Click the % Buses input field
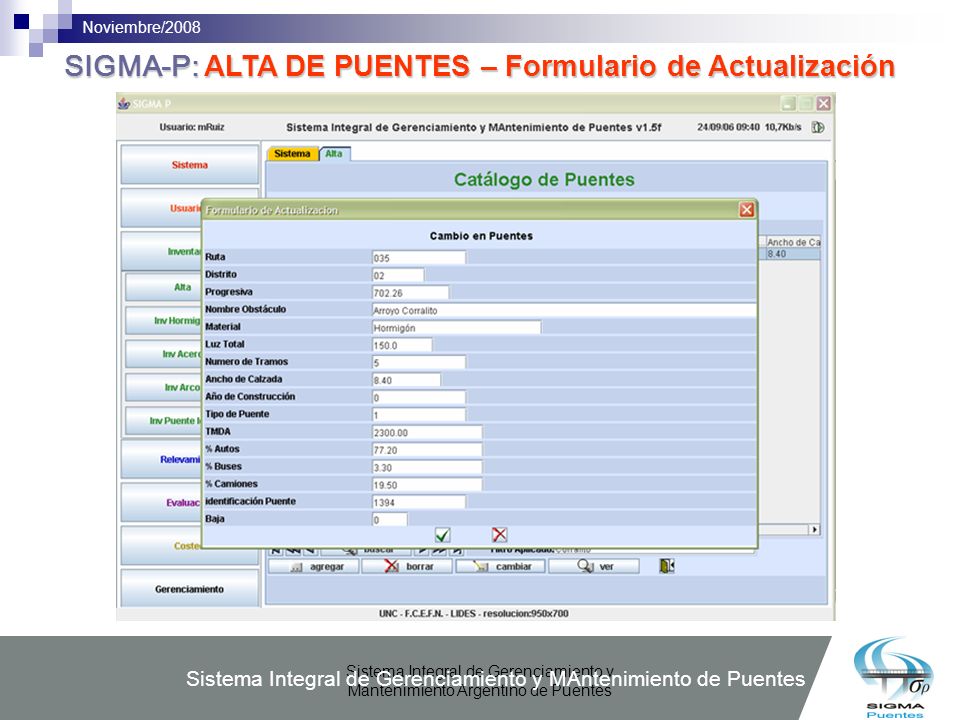 (x=427, y=467)
